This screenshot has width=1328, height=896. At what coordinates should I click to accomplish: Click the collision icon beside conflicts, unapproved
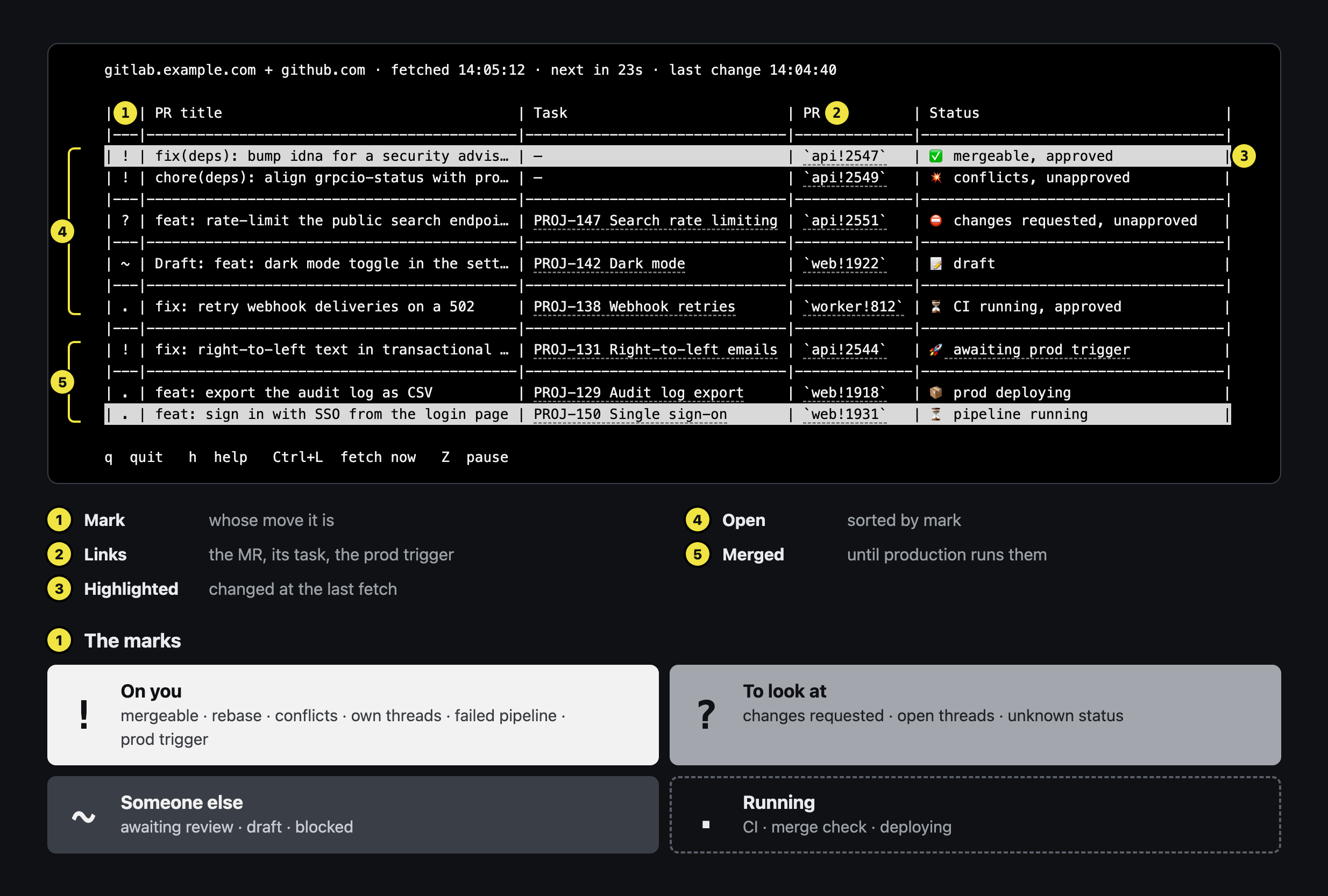pyautogui.click(x=935, y=177)
